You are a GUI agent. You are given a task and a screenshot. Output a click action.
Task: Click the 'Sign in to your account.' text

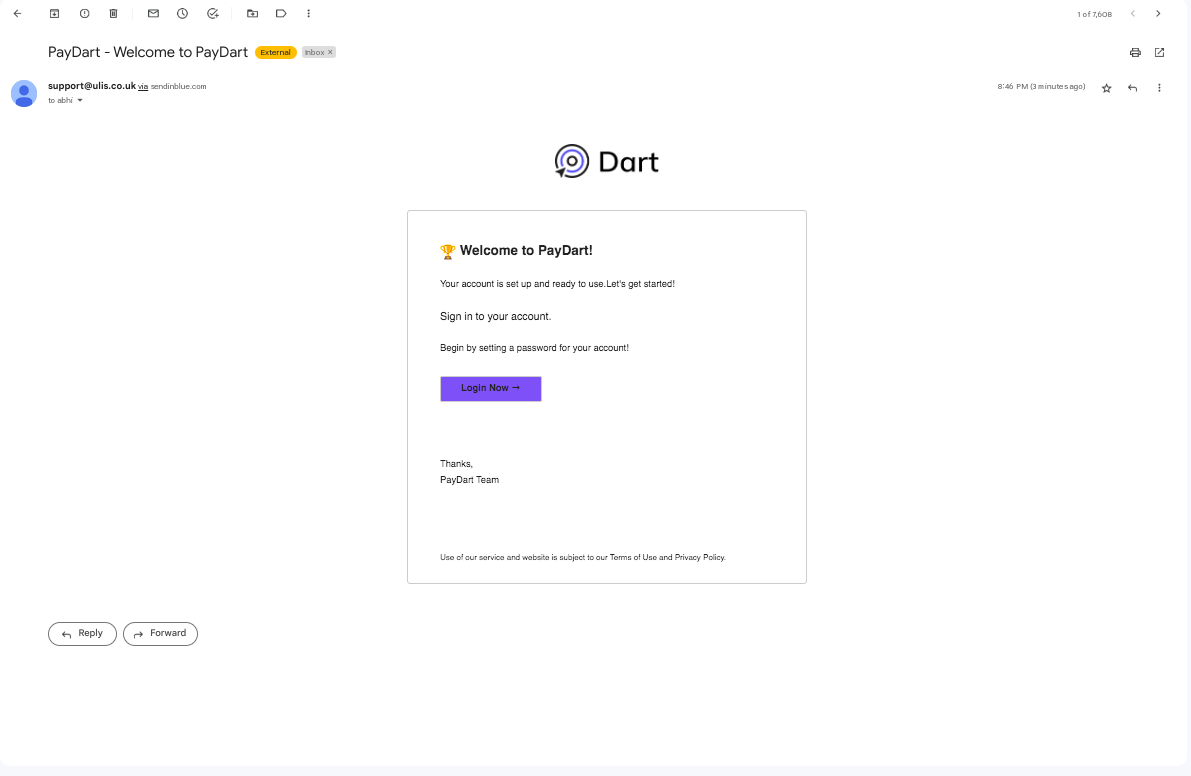click(x=495, y=317)
